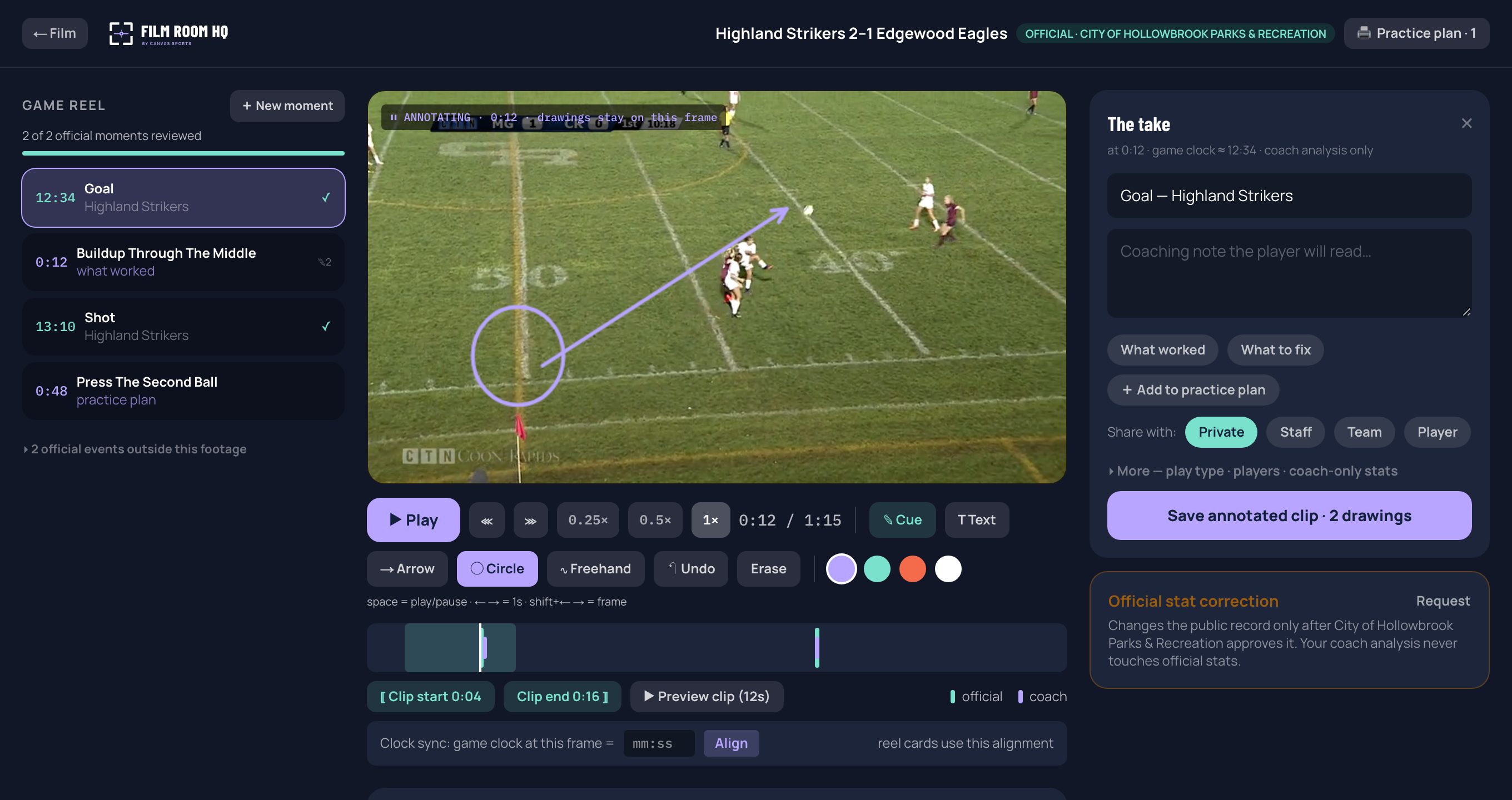
Task: Expand 2 official events outside this footage
Action: click(135, 449)
